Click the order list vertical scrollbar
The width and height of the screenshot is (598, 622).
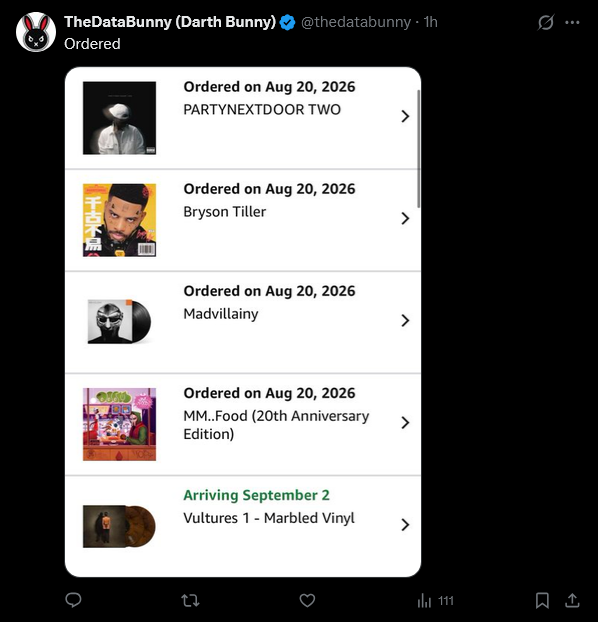coord(418,149)
